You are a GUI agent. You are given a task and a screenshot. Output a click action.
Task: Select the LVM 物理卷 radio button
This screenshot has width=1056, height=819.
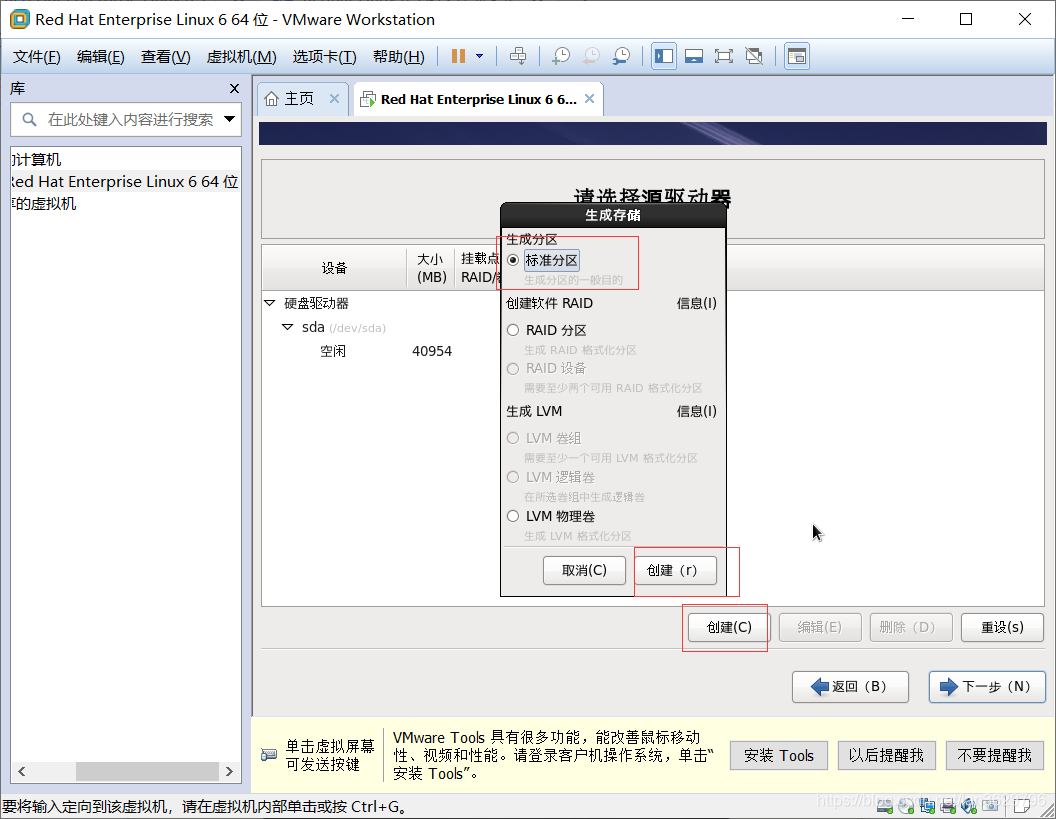(513, 516)
